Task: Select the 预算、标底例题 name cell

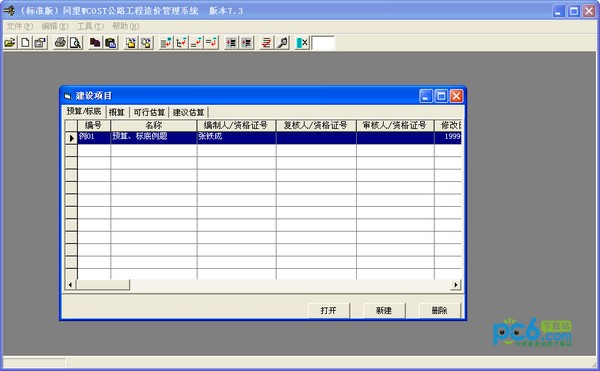Action: [x=154, y=138]
